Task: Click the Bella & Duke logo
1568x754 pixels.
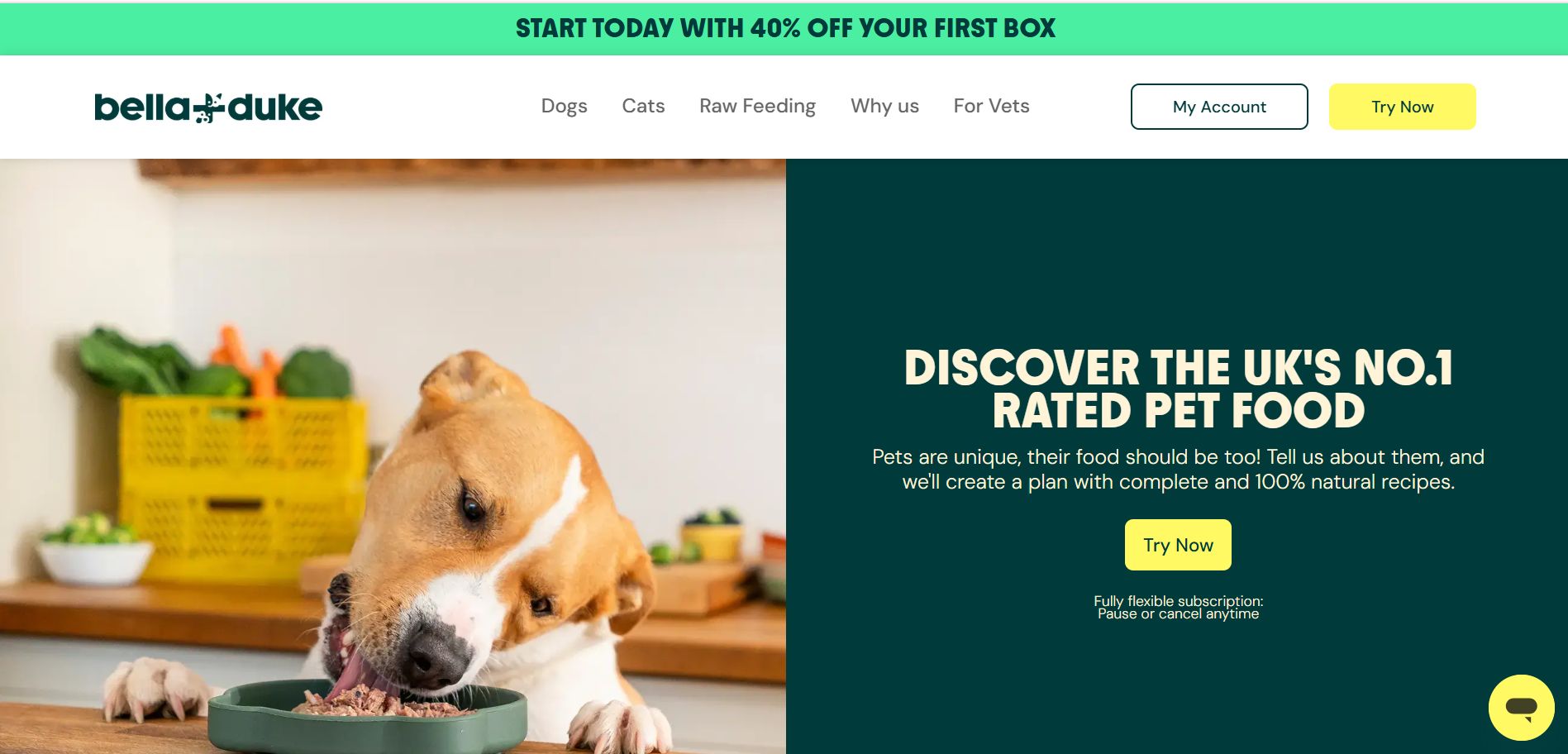Action: tap(208, 107)
